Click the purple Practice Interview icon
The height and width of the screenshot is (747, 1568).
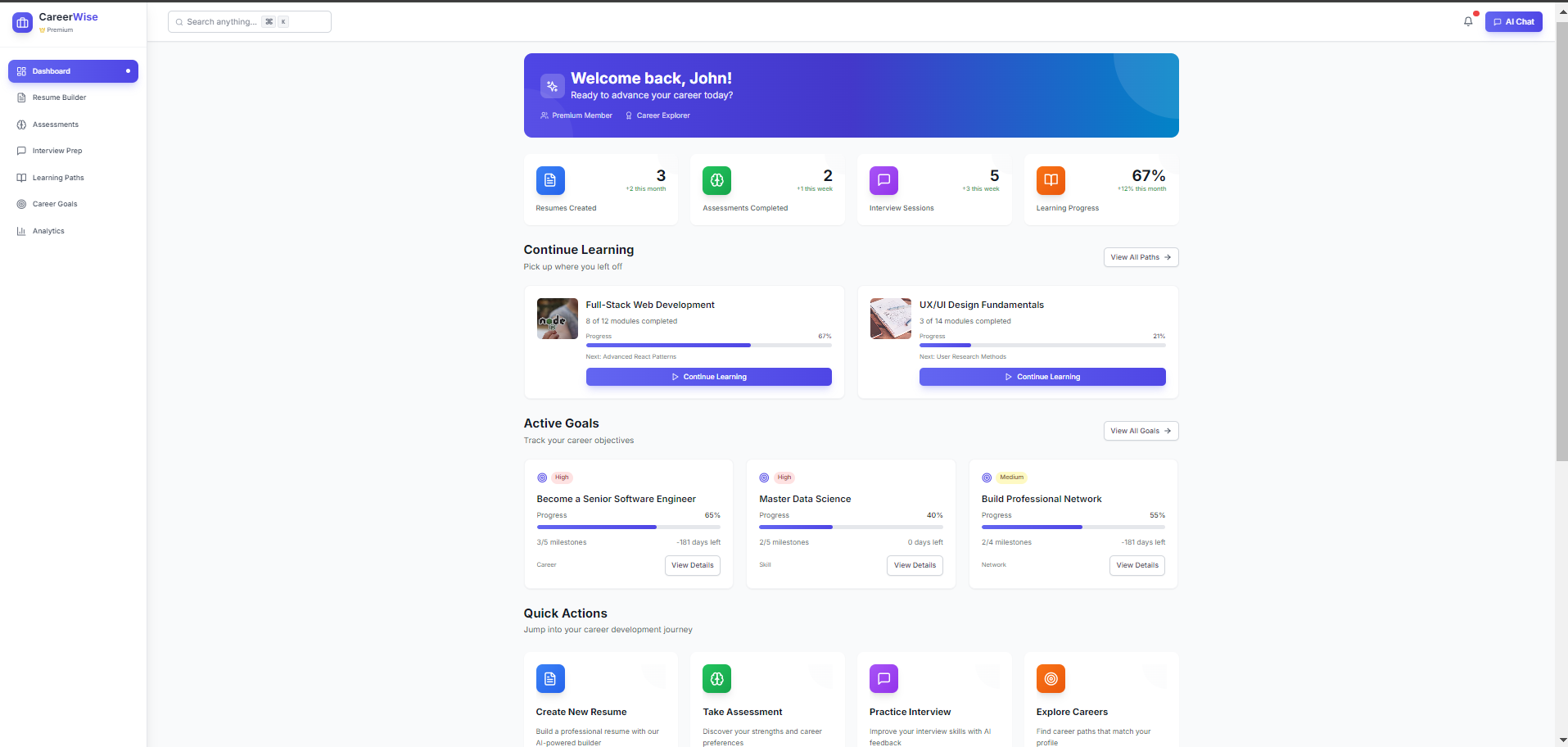tap(883, 678)
